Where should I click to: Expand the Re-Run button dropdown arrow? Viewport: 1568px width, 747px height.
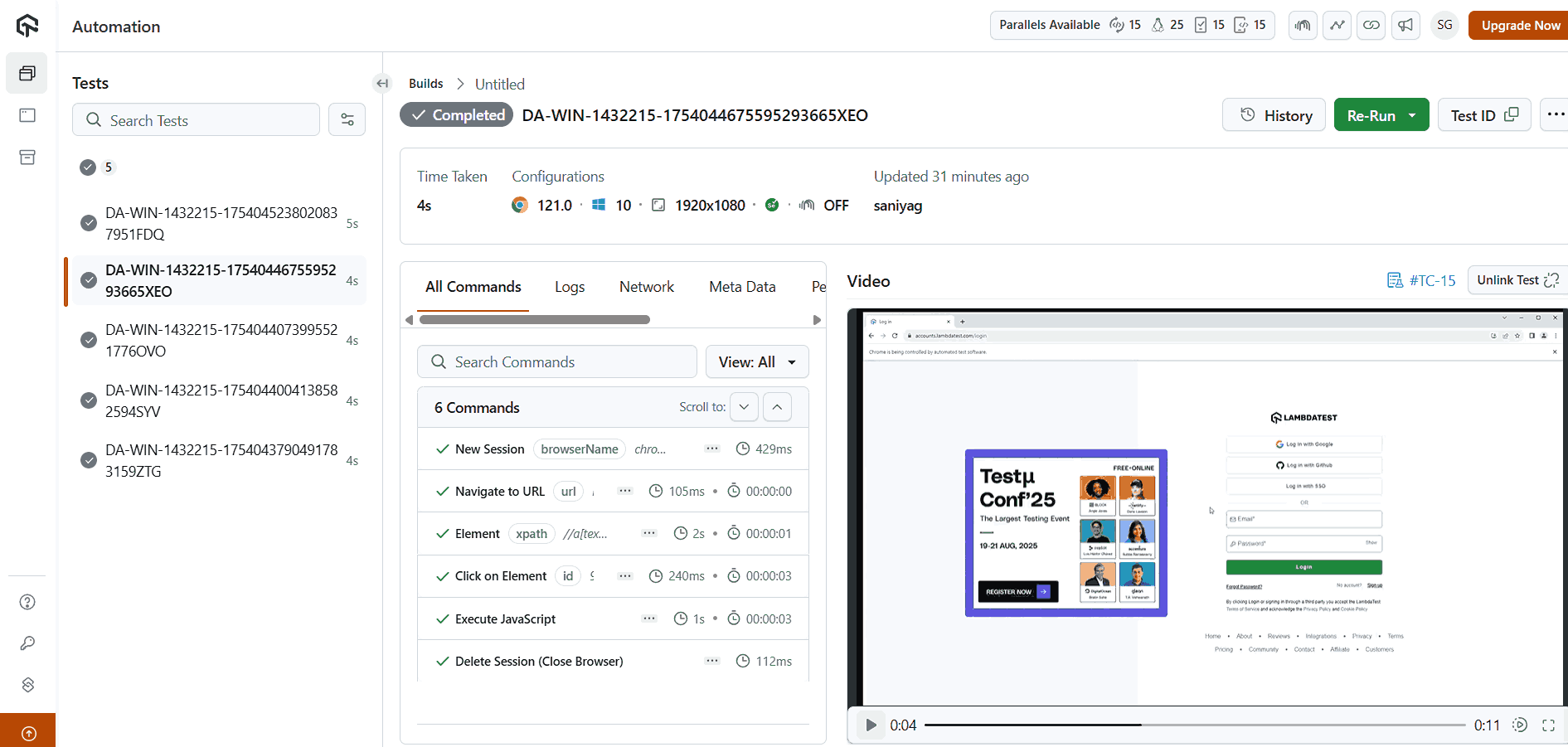tap(1412, 115)
